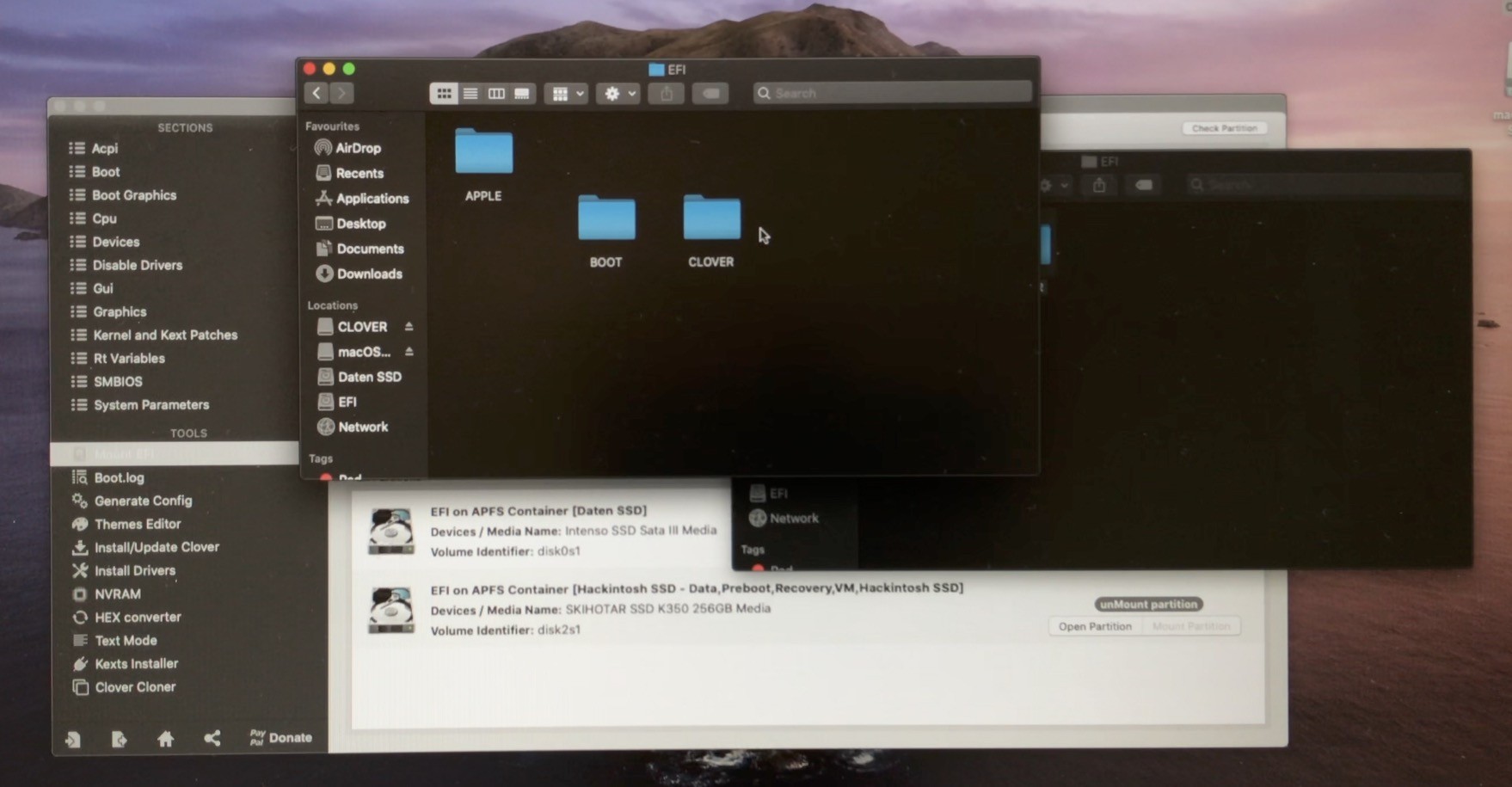Open the Clover Cloner tool
The image size is (1512, 787).
[124, 686]
